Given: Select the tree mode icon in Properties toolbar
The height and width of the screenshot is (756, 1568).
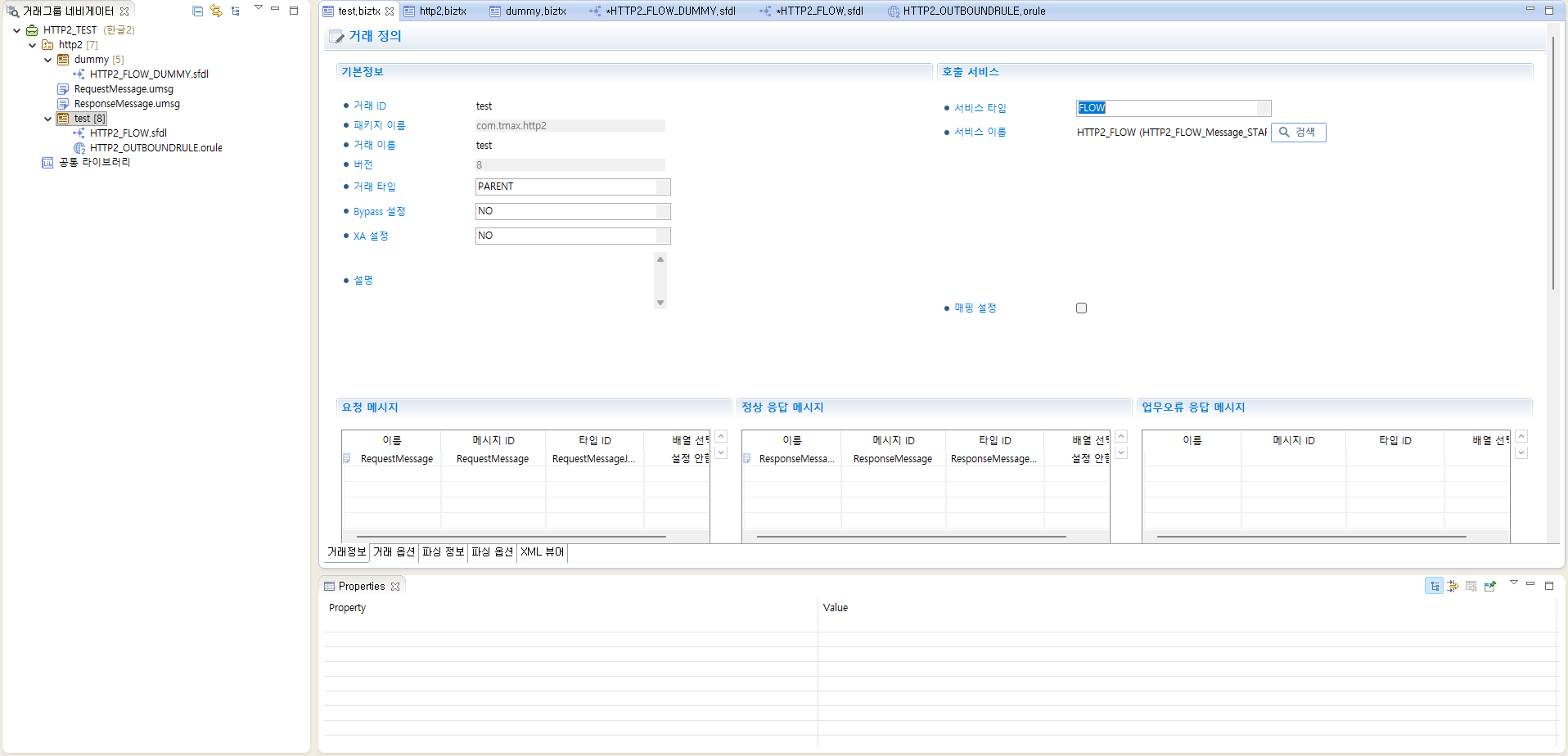Looking at the screenshot, I should pyautogui.click(x=1435, y=585).
